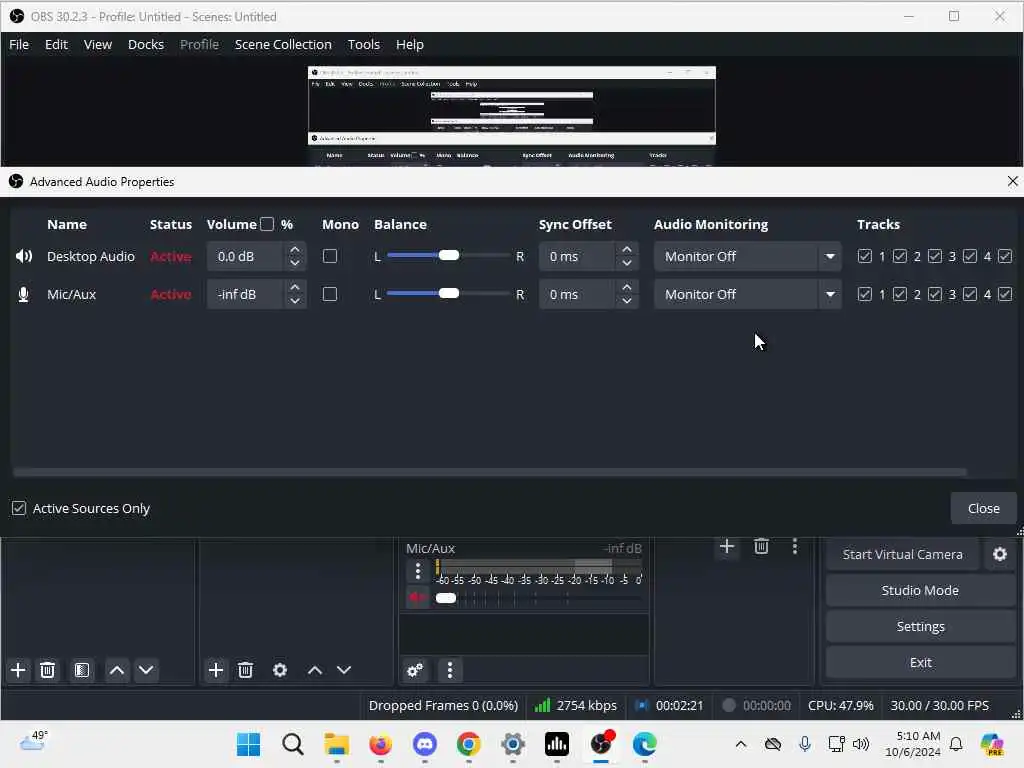Close the Advanced Audio Properties dialog

click(x=984, y=508)
